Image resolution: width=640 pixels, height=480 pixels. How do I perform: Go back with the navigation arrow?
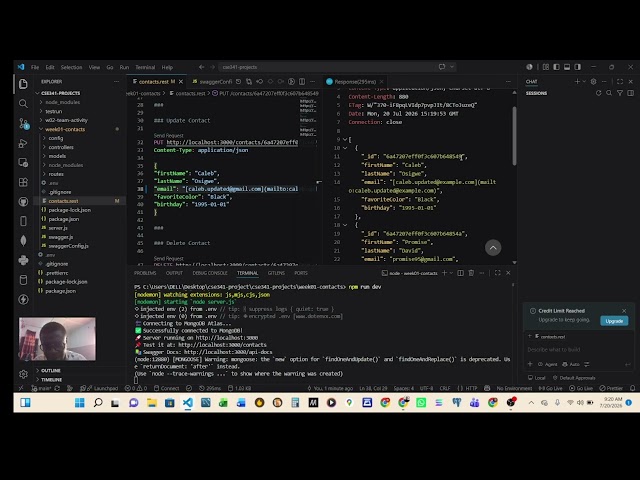click(x=202, y=67)
